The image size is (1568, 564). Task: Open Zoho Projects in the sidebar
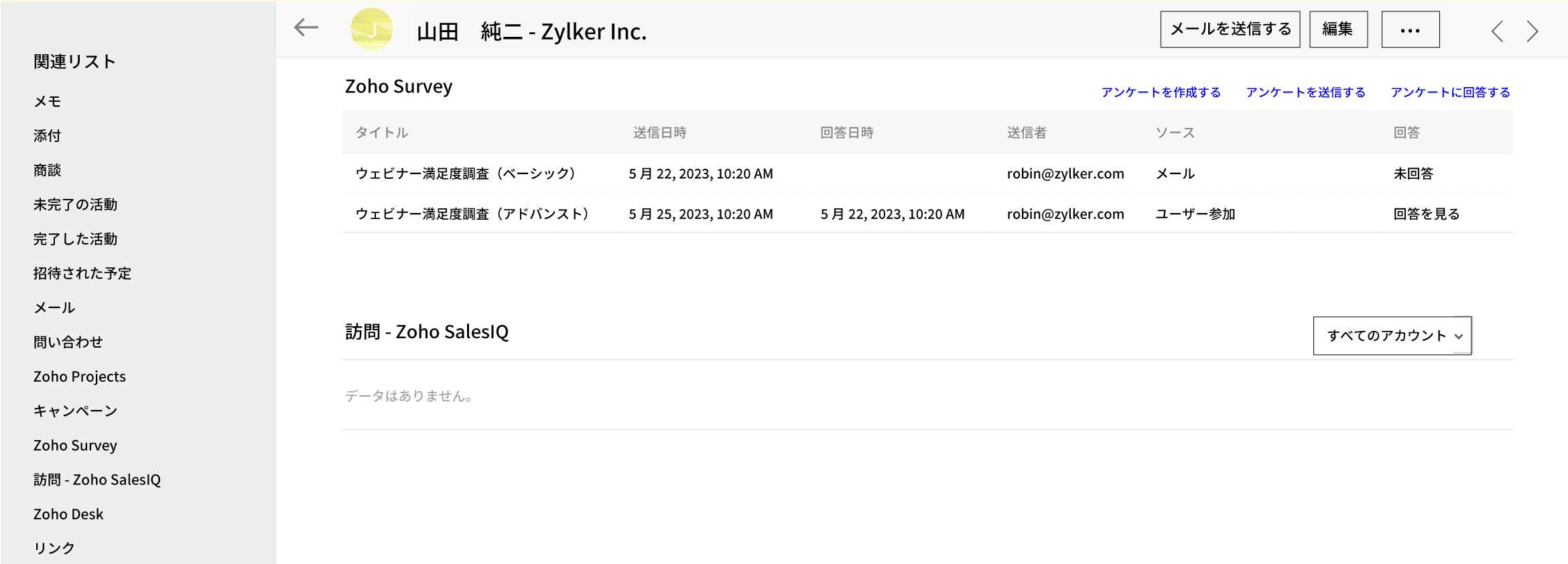pyautogui.click(x=80, y=377)
